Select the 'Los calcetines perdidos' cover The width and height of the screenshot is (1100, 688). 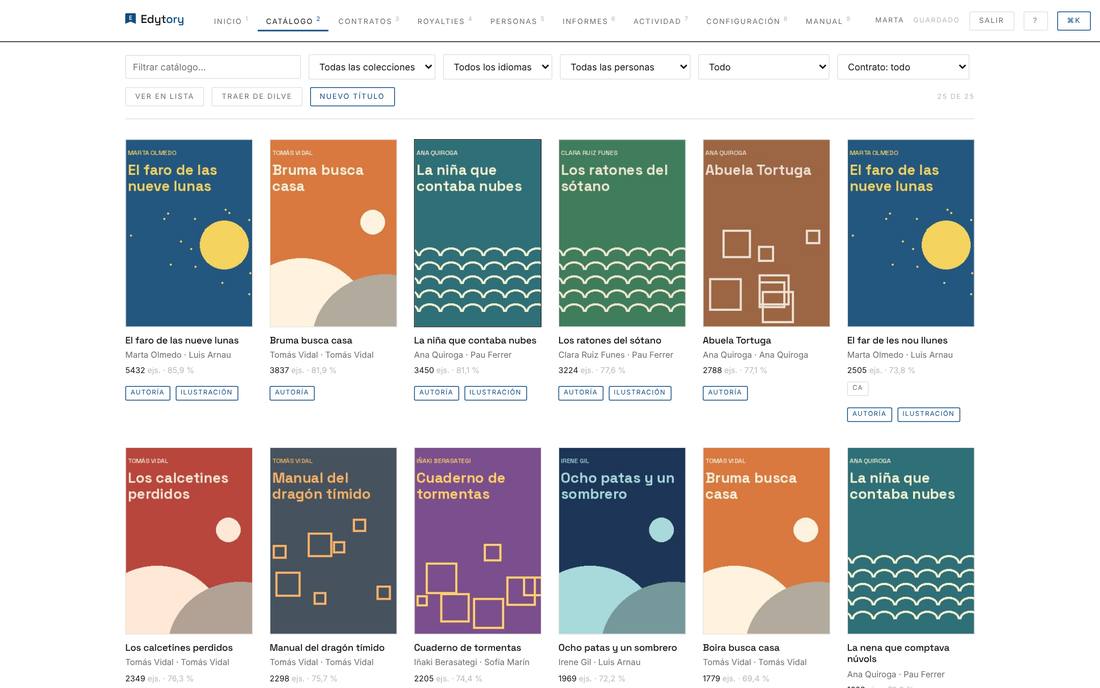point(189,541)
